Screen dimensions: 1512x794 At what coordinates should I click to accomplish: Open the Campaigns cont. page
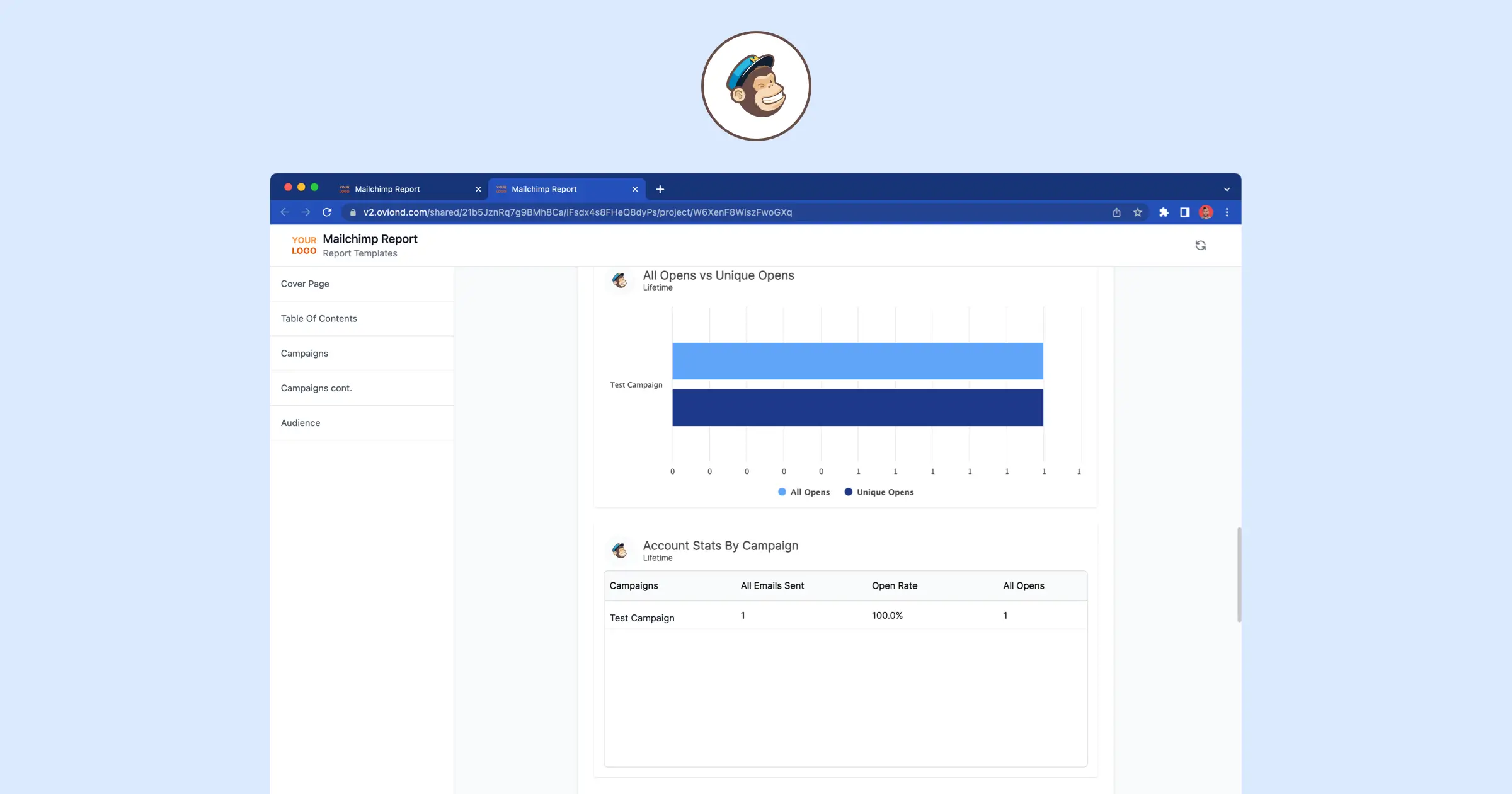point(362,388)
